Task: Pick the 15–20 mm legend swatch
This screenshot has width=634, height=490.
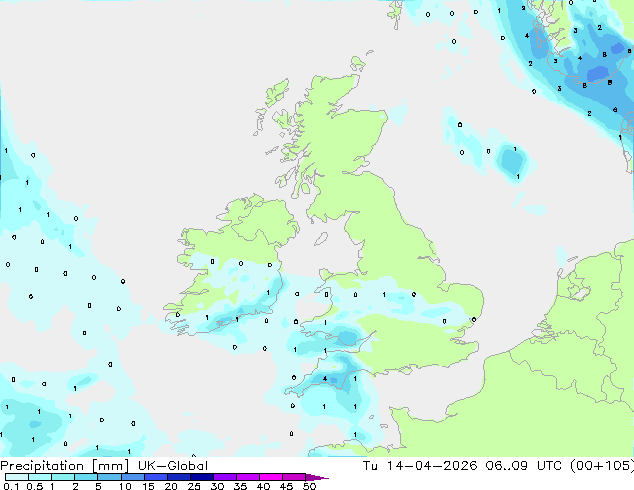Action: coord(155,477)
